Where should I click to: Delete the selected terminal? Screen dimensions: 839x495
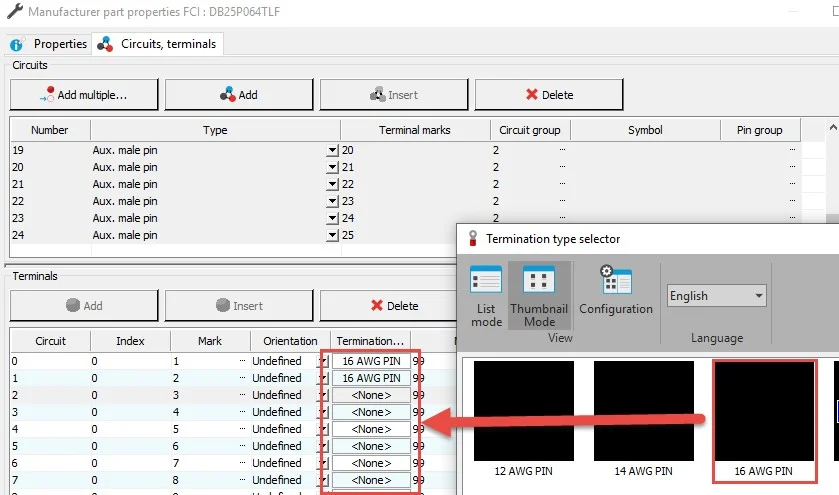394,306
